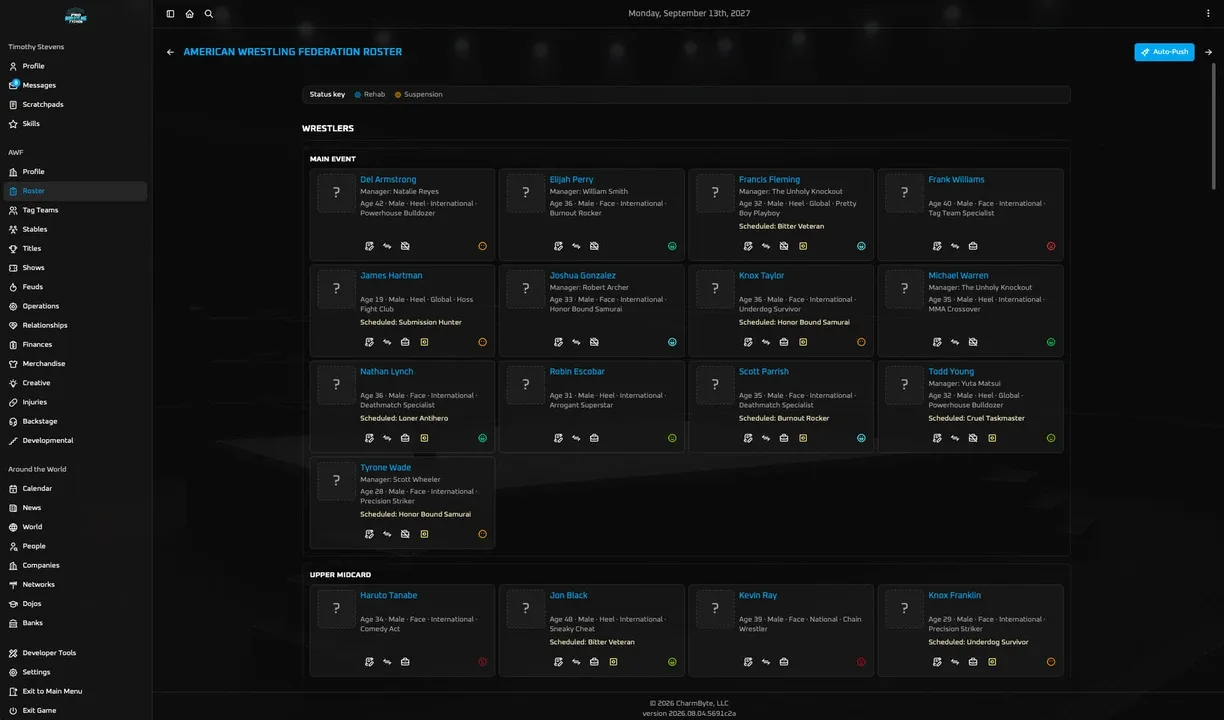
Task: Click Todd Young's portrait placeholder
Action: click(904, 384)
